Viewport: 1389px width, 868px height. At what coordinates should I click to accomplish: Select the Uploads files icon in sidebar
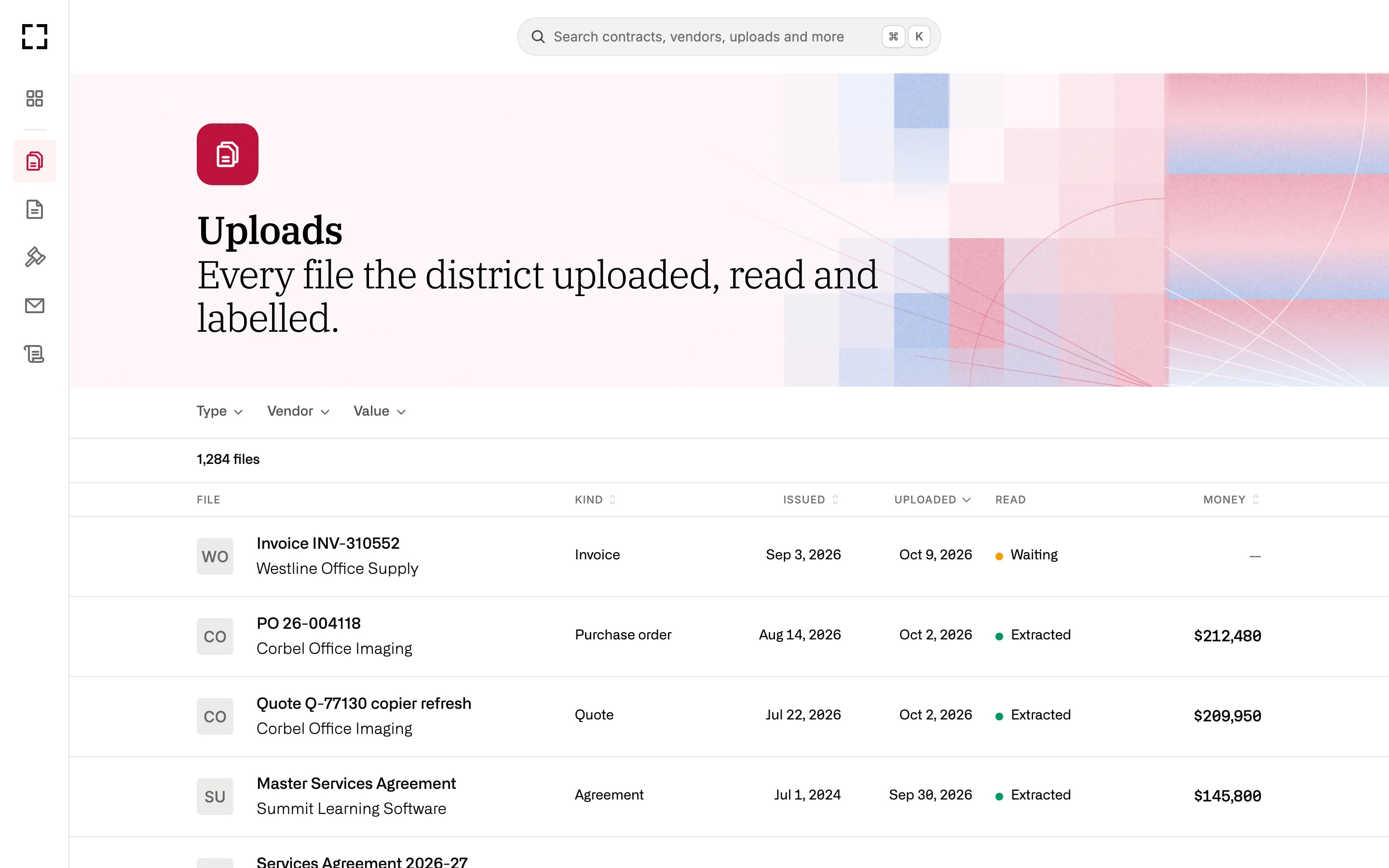tap(34, 162)
